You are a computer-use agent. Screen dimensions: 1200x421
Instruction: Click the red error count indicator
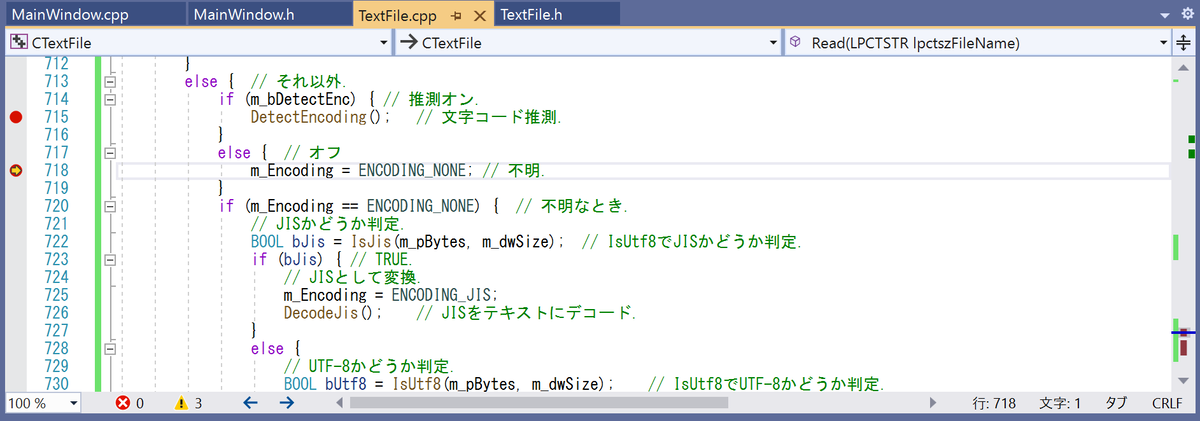click(x=131, y=403)
